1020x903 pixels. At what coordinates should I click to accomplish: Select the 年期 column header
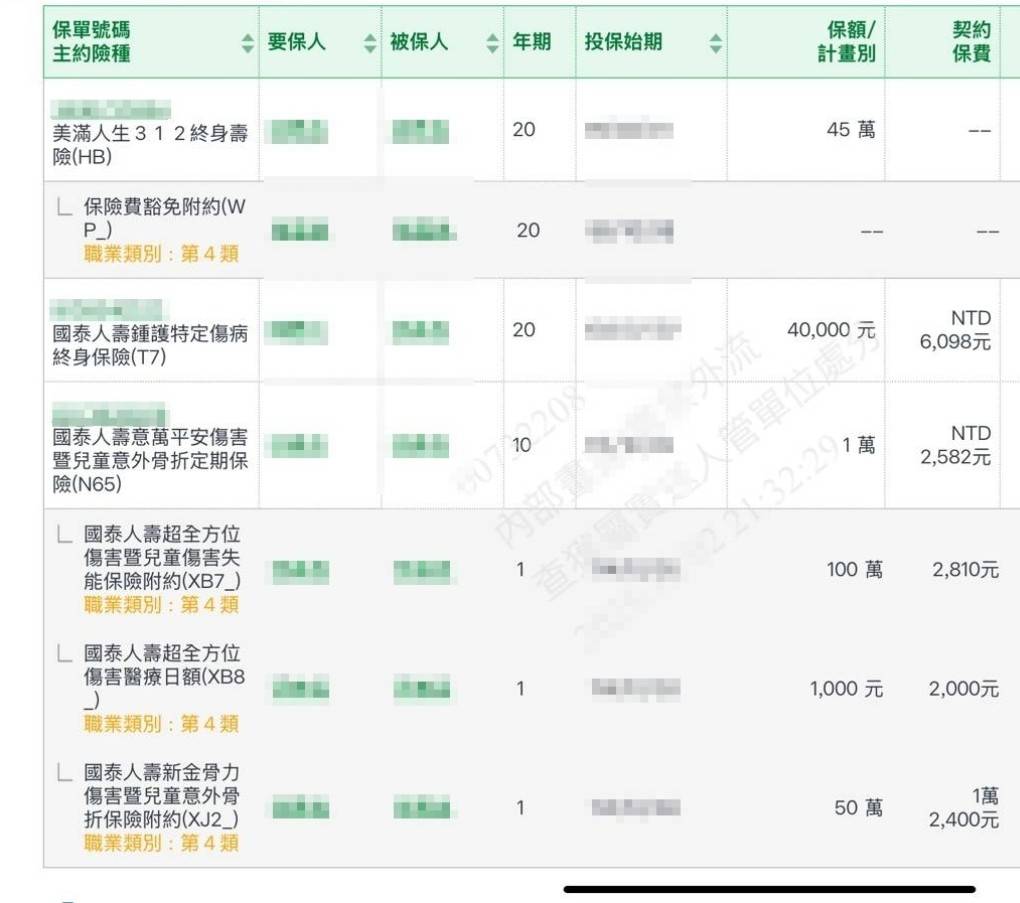pyautogui.click(x=531, y=43)
